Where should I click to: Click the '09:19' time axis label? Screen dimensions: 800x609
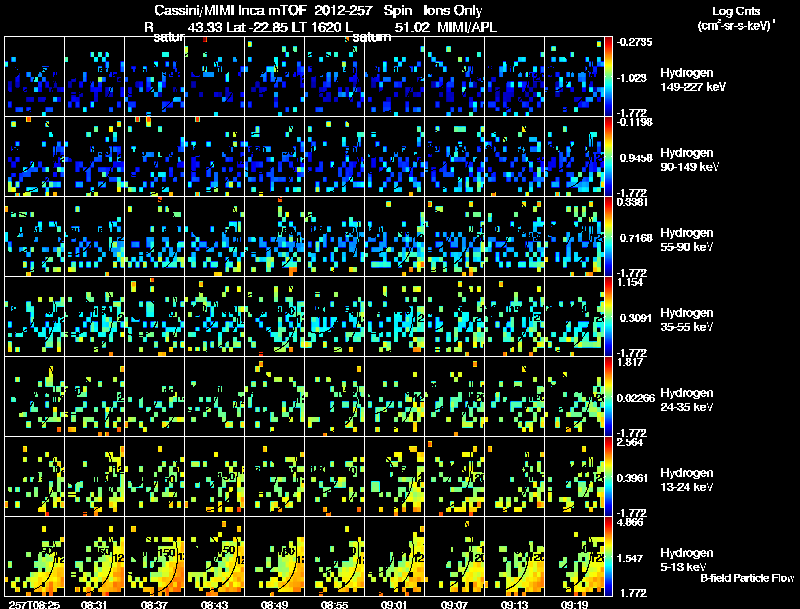point(574,604)
